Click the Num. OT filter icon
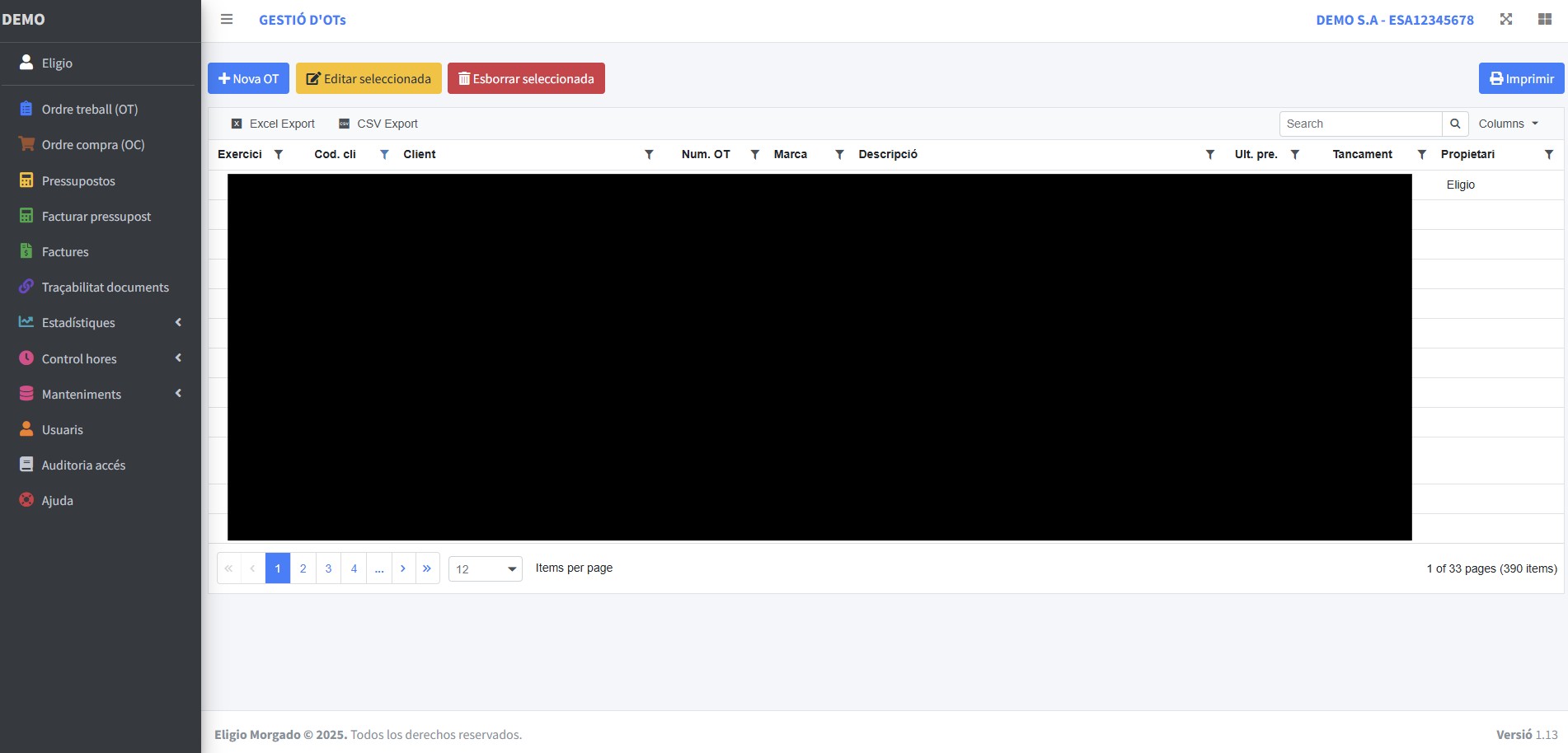 pyautogui.click(x=754, y=154)
